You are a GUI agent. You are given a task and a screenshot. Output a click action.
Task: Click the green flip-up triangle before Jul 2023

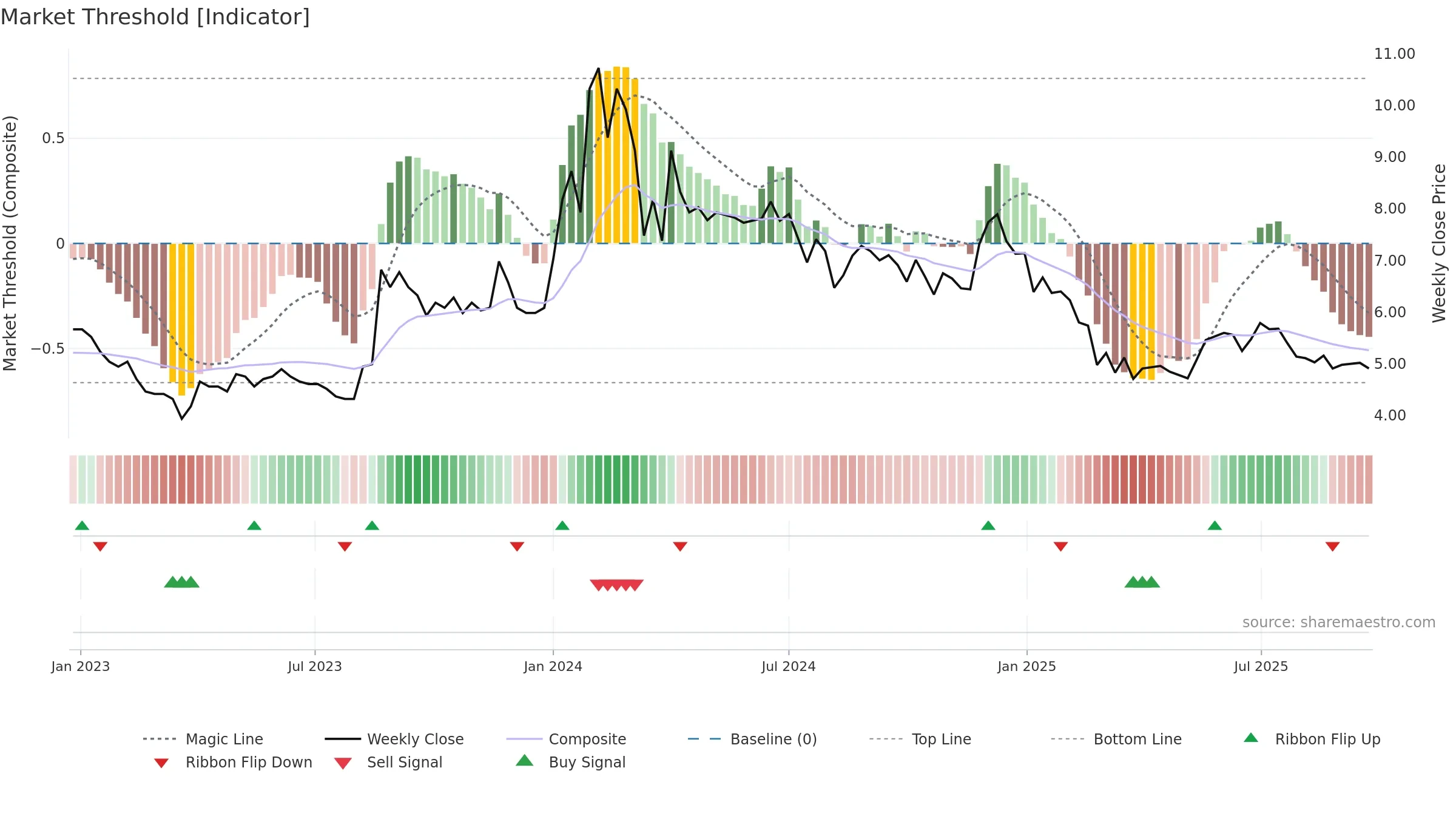(254, 525)
